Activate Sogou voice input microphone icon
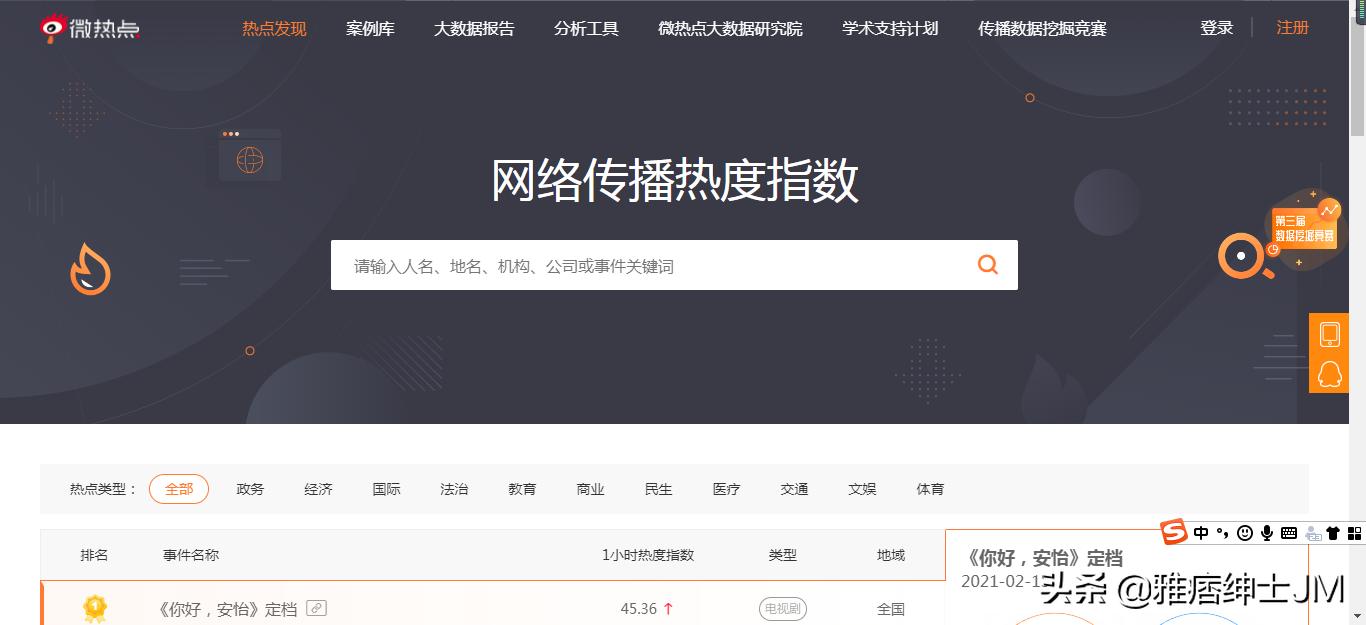This screenshot has width=1366, height=625. click(x=1267, y=533)
